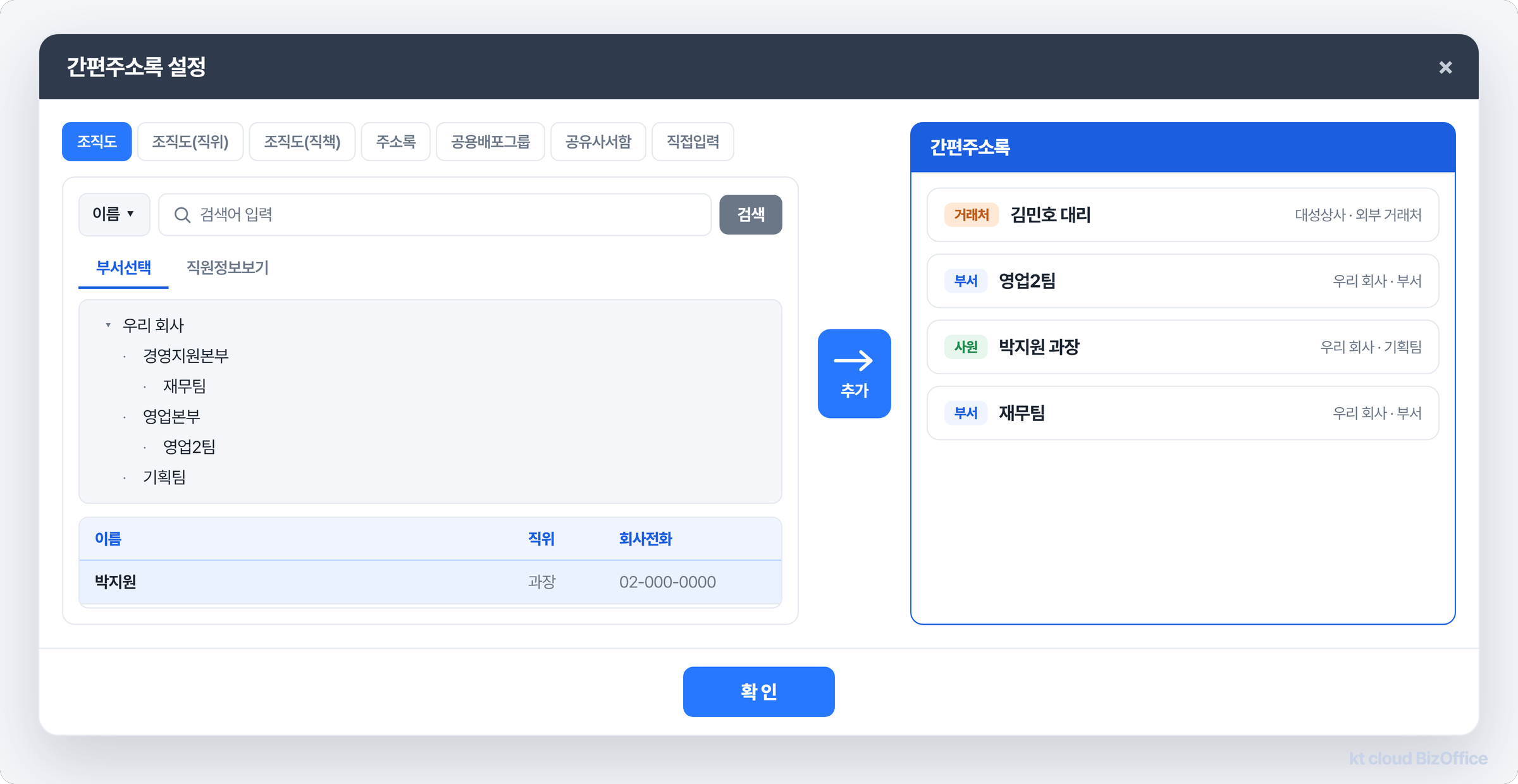Switch to the 직접입력 tab

click(693, 142)
